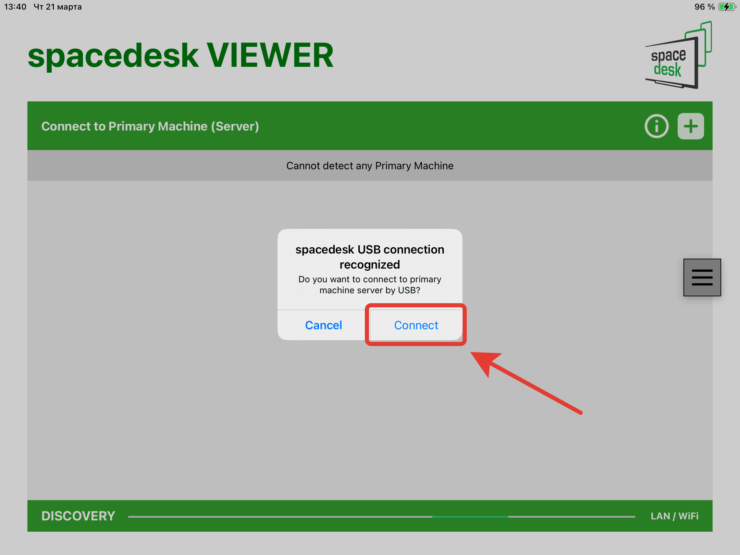
Task: Click the green segment of discovery progress bar
Action: pos(470,517)
